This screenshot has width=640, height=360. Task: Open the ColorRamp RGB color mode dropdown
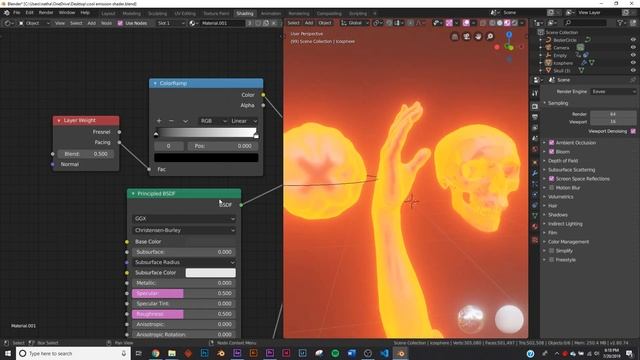pyautogui.click(x=213, y=121)
